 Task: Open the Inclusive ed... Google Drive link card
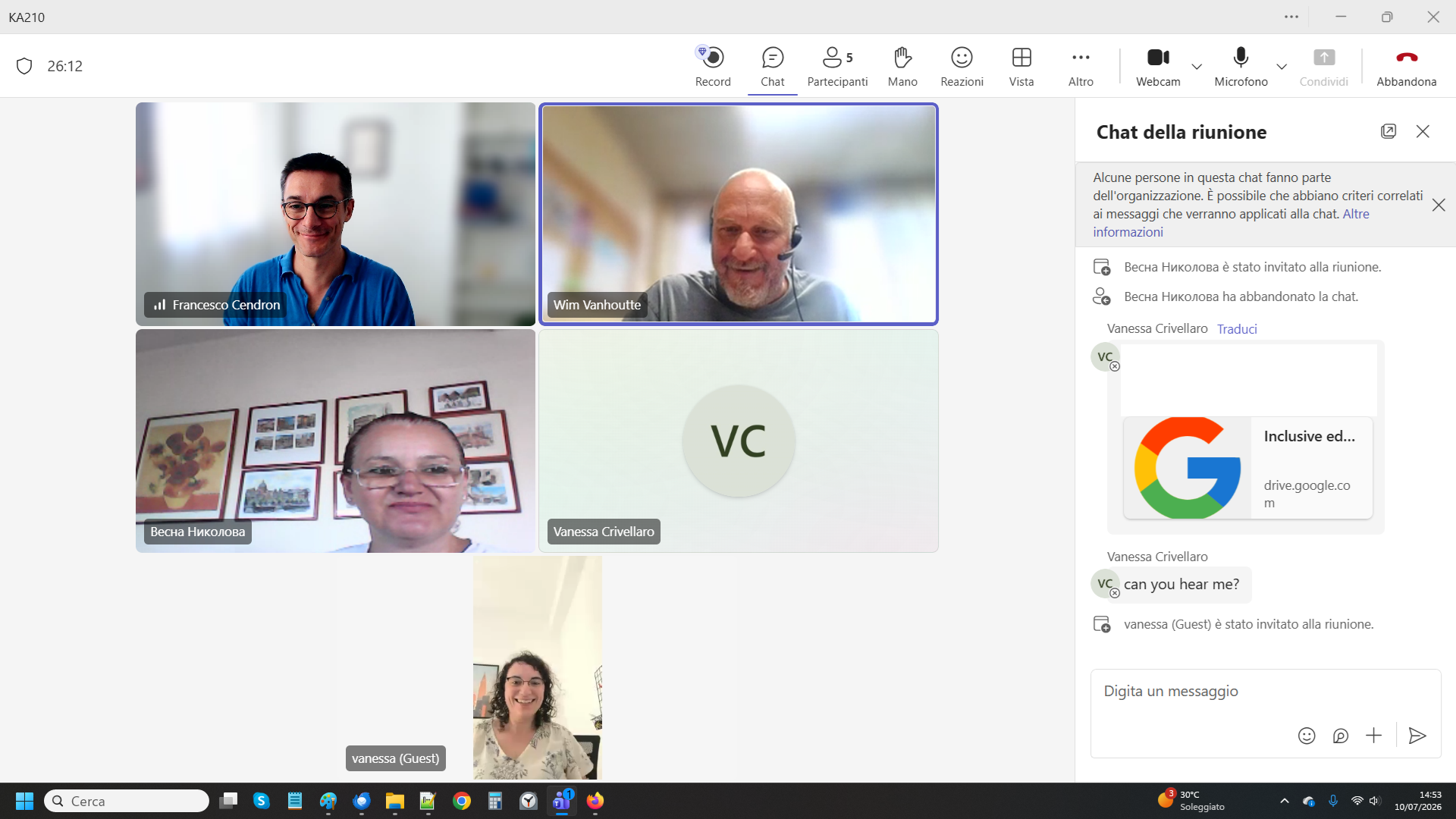pyautogui.click(x=1247, y=468)
